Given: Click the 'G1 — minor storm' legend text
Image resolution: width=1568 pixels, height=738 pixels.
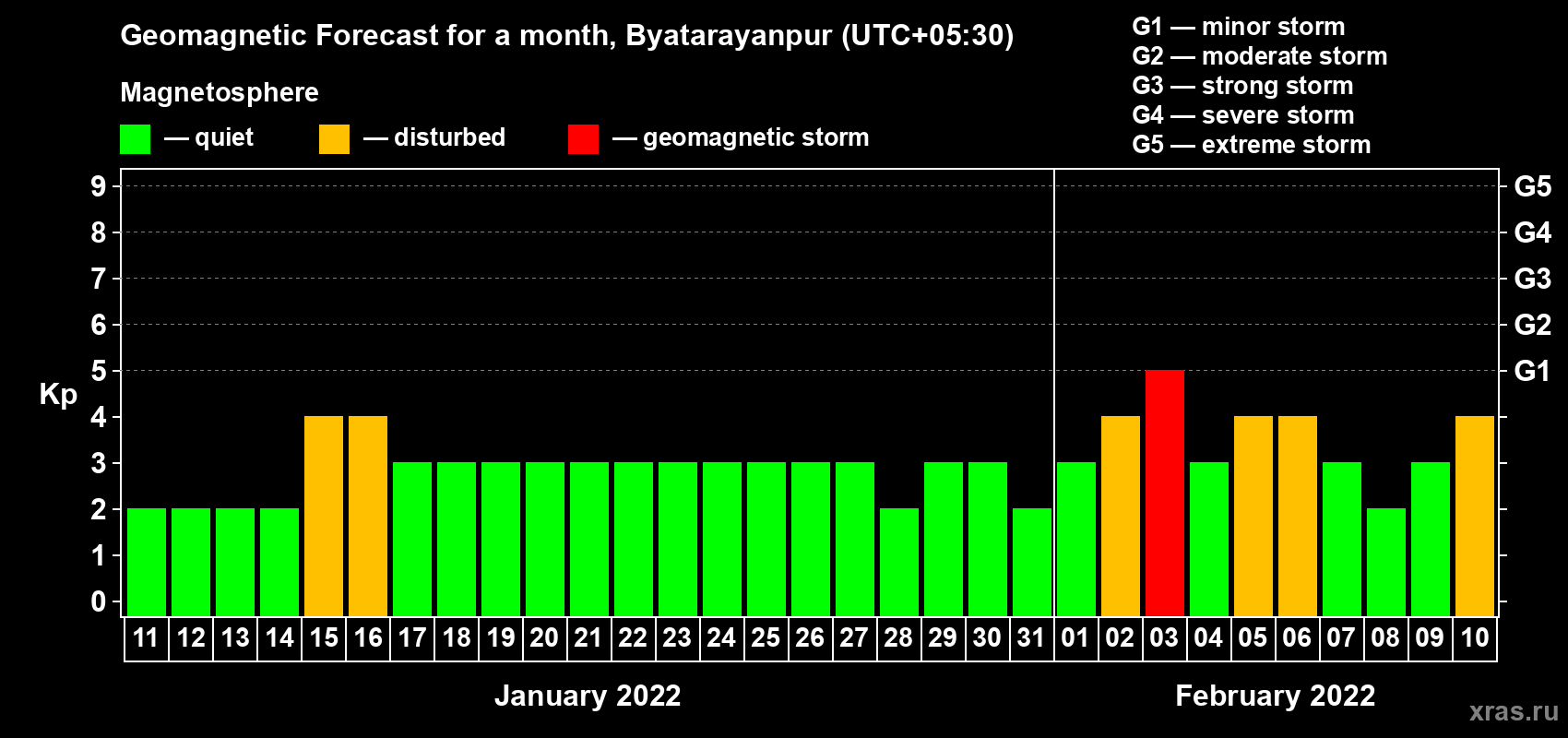Looking at the screenshot, I should [x=1239, y=27].
